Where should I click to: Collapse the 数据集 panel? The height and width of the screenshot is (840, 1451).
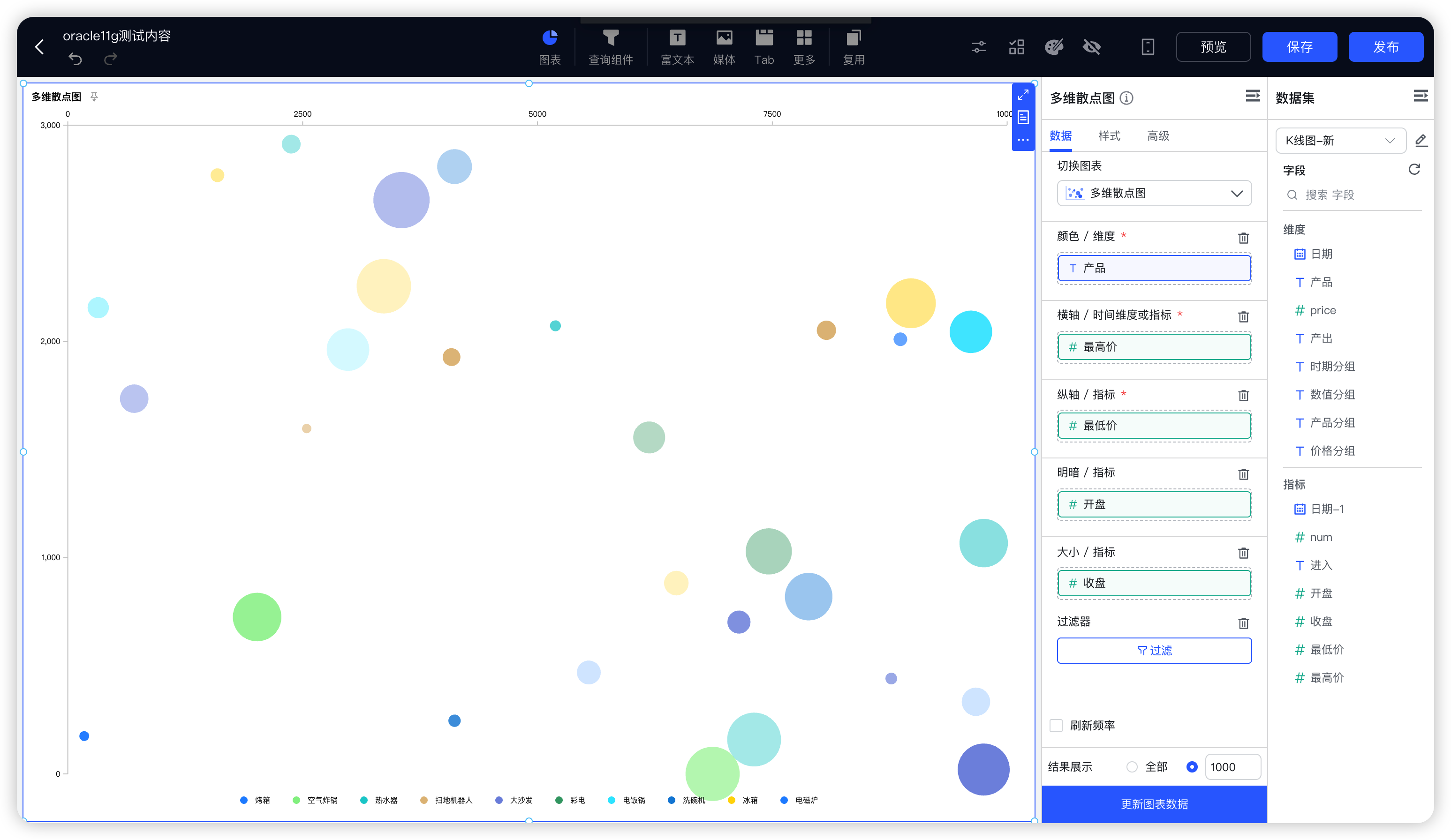click(1421, 96)
